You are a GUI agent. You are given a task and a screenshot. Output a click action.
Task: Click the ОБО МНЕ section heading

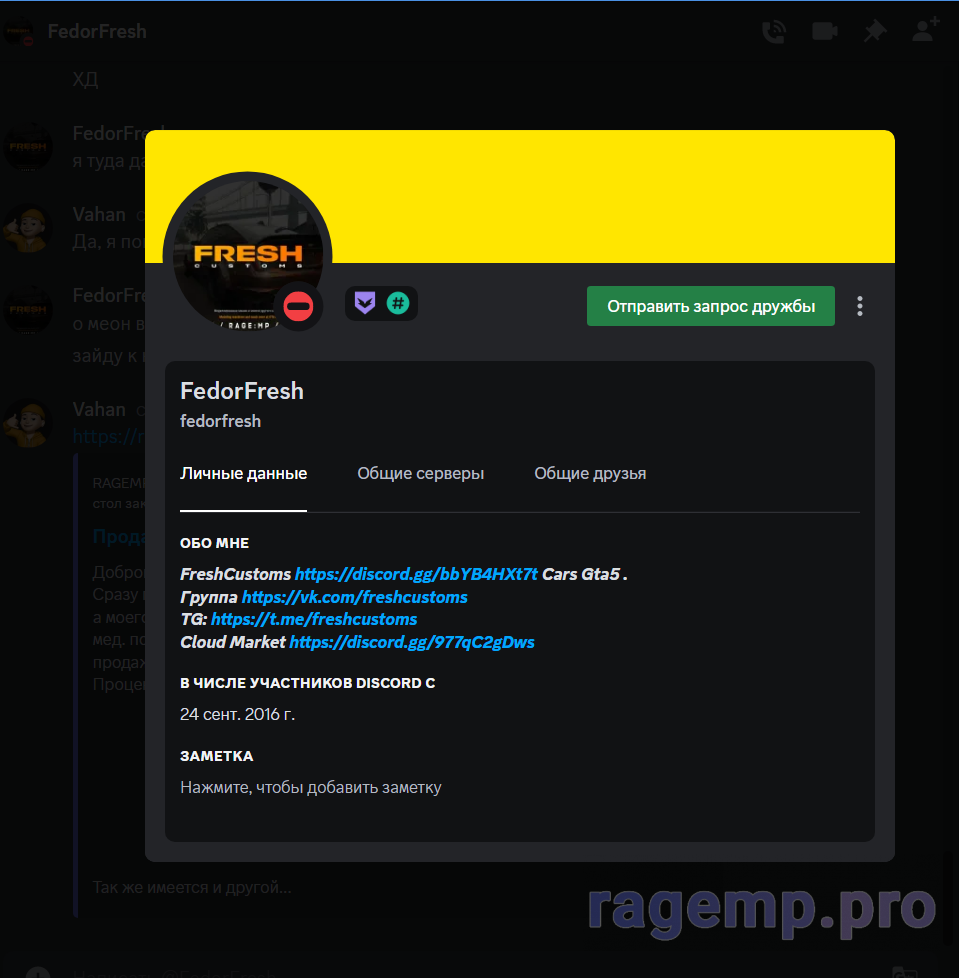214,543
